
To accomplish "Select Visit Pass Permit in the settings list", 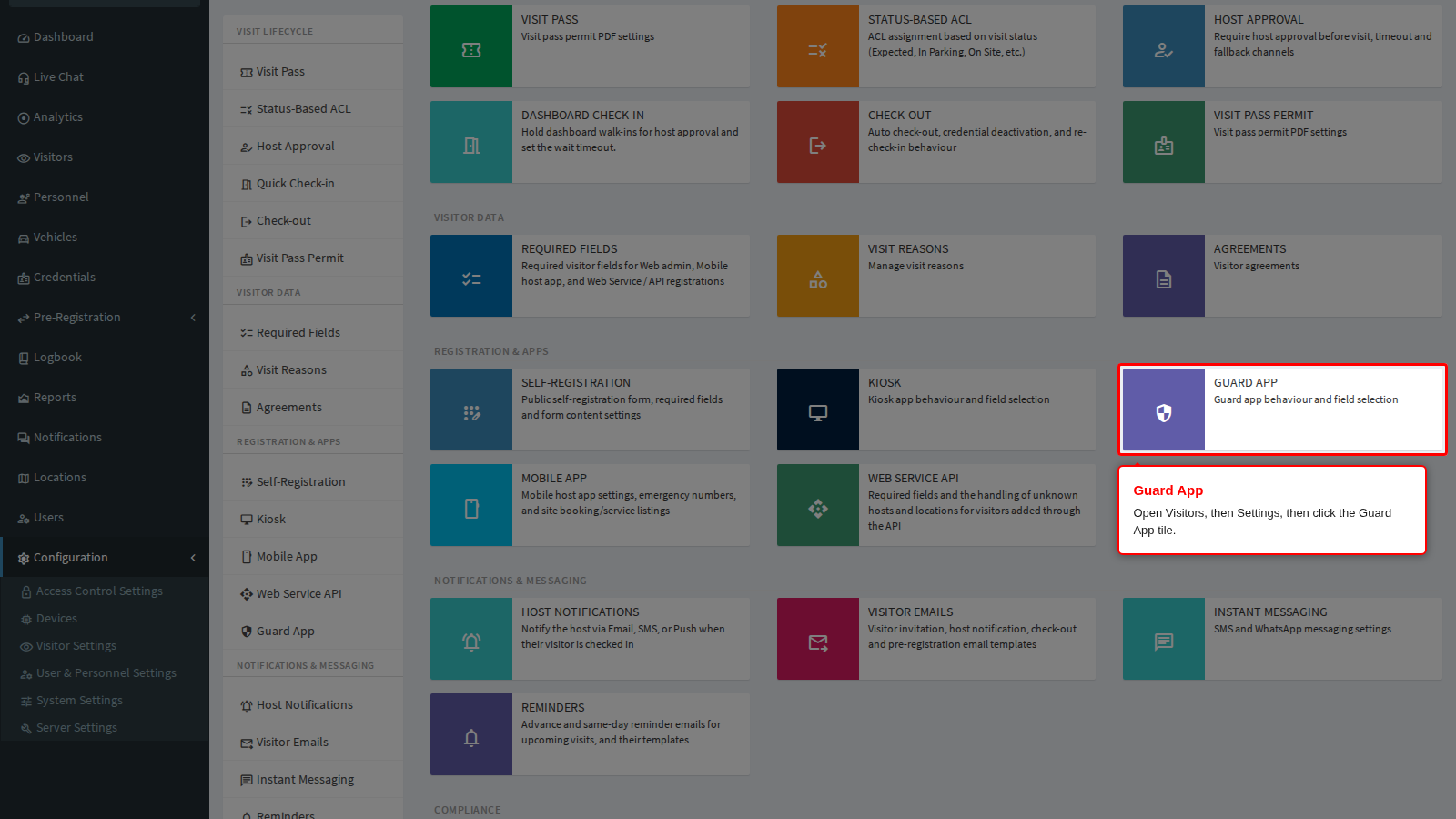I will 313,258.
